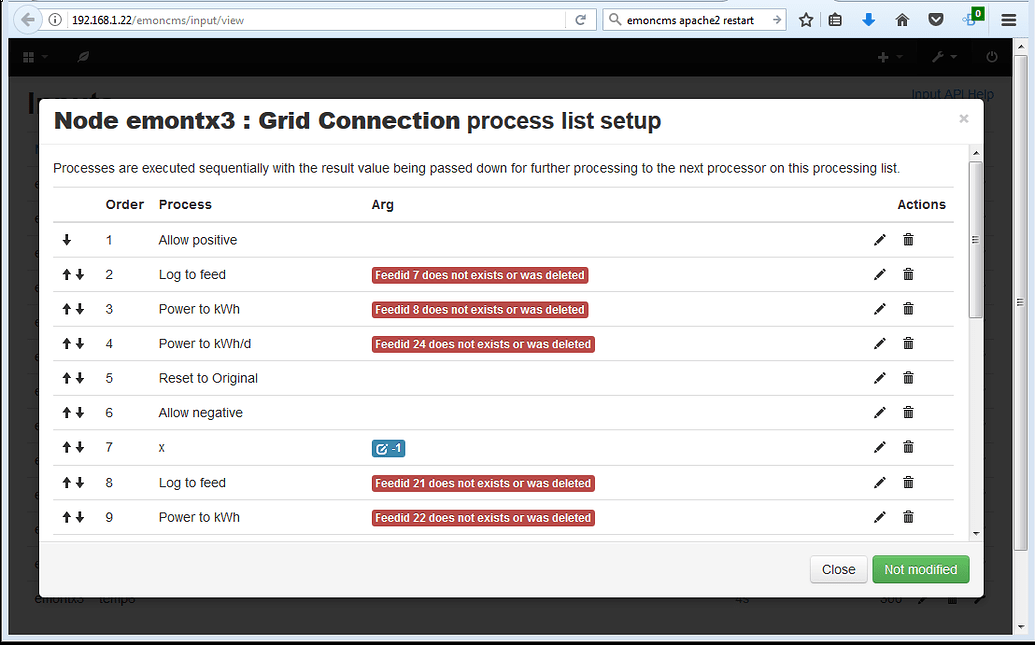1035x645 pixels.
Task: Edit the x multiplier process
Action: tap(879, 447)
